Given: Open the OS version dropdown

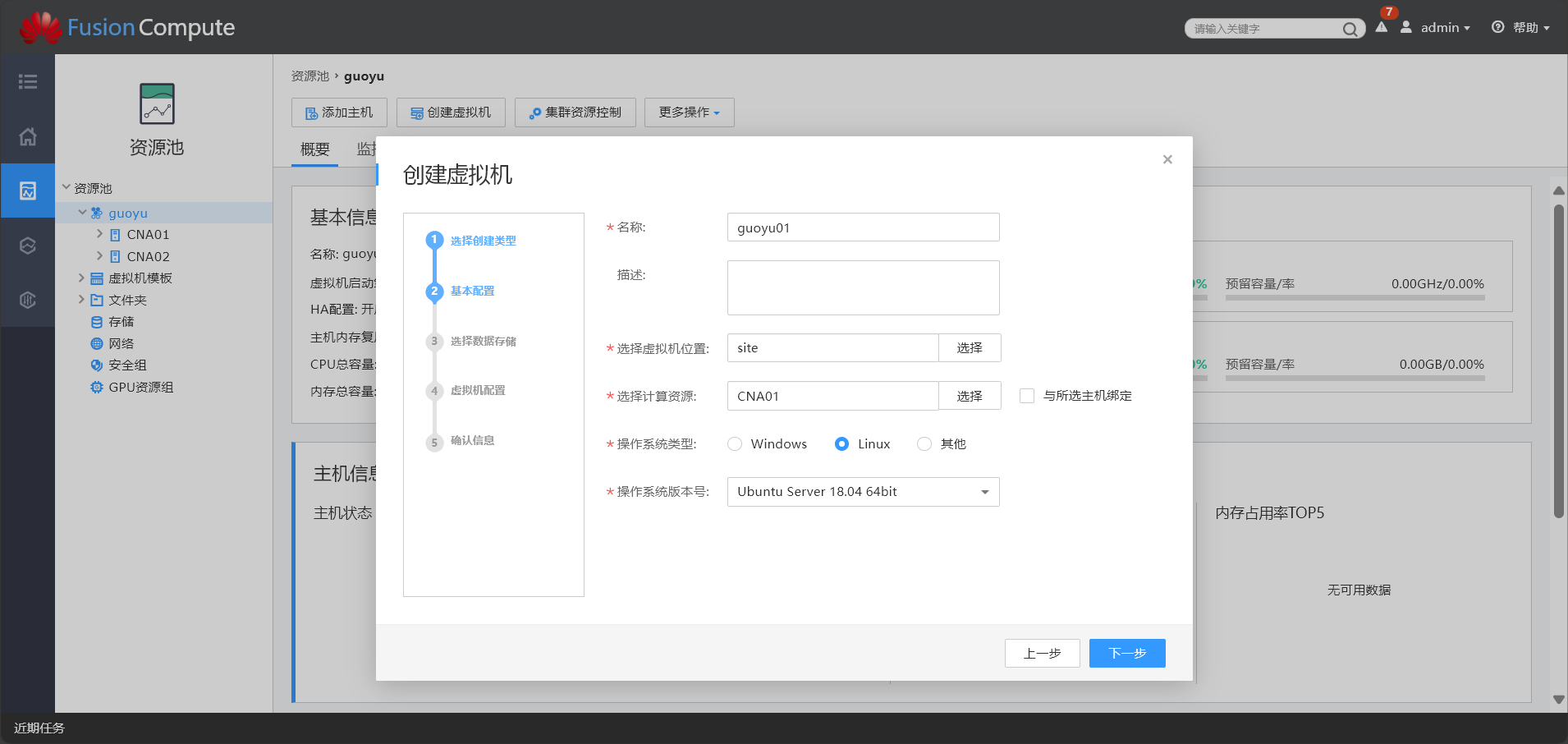Looking at the screenshot, I should click(x=863, y=492).
